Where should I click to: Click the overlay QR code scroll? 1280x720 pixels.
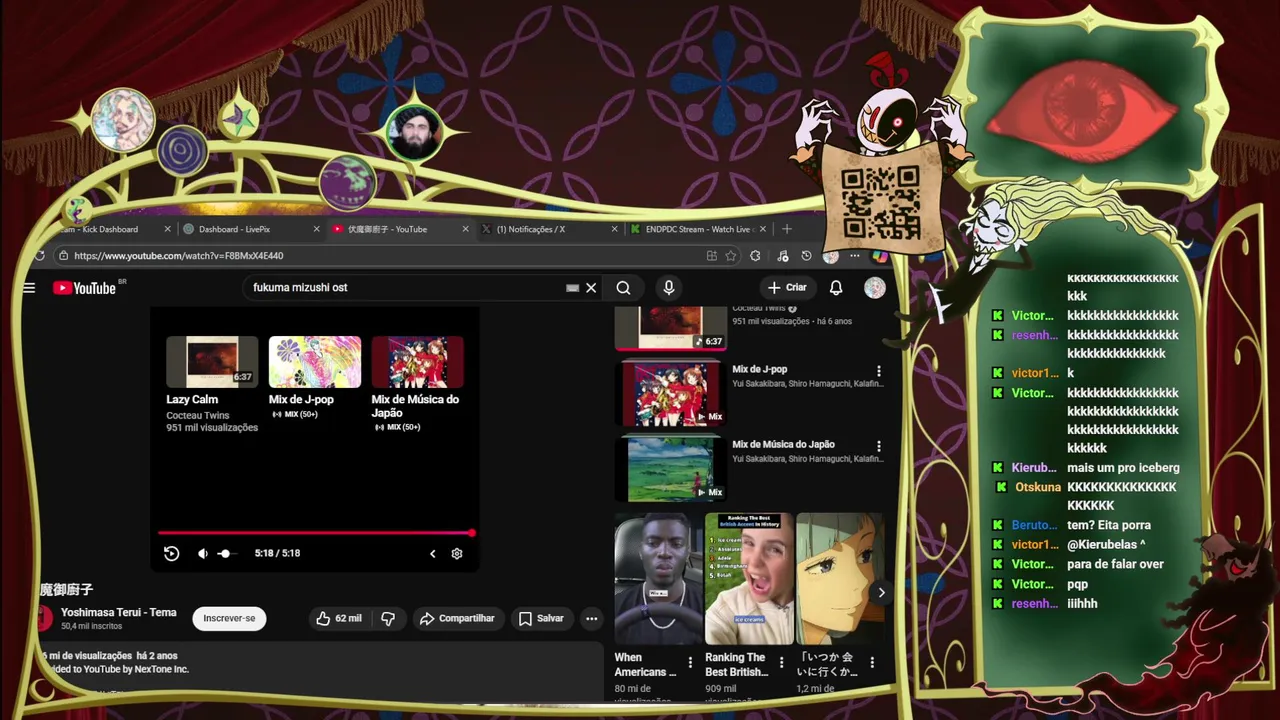880,200
